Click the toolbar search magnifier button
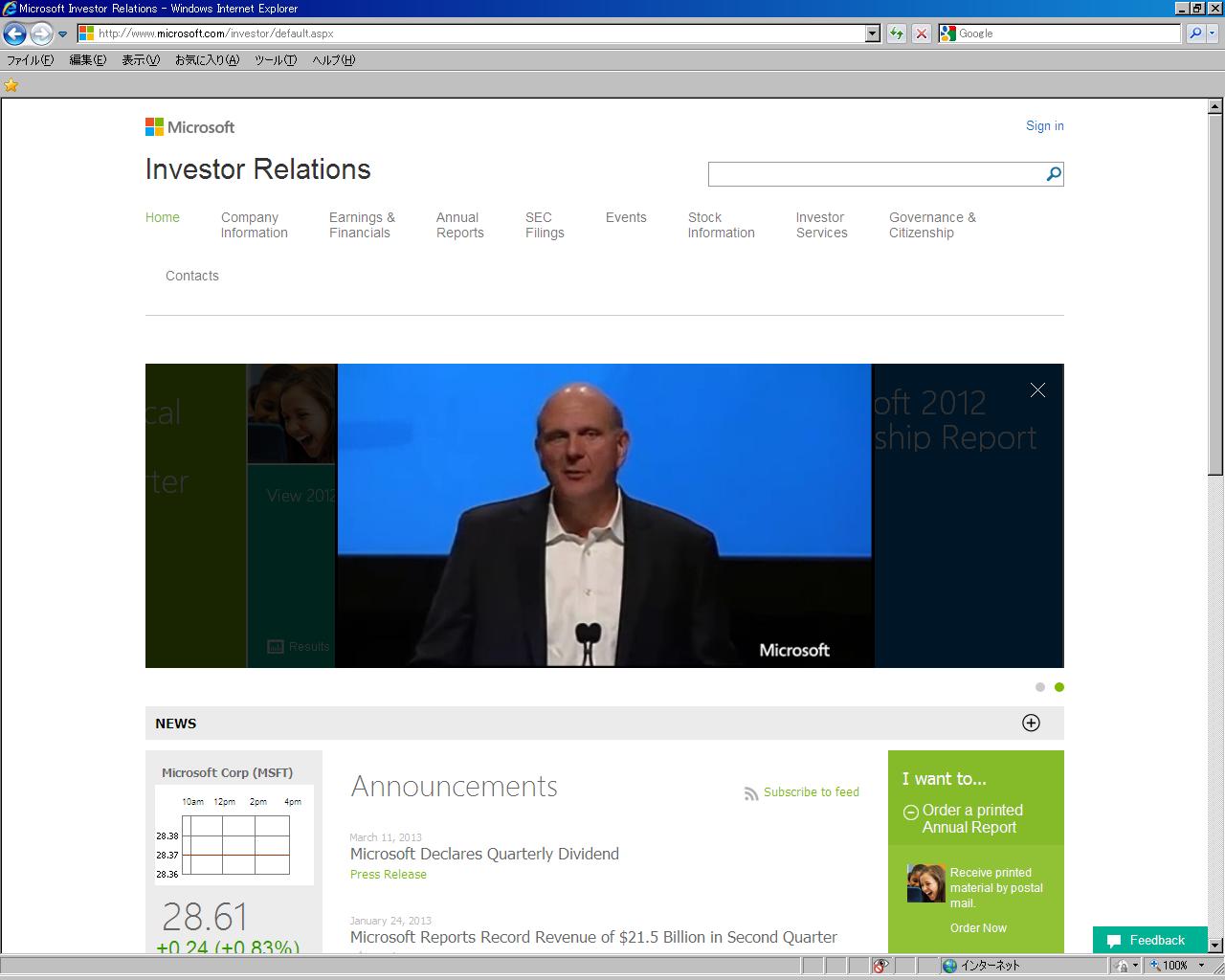This screenshot has width=1225, height=980. pyautogui.click(x=1195, y=33)
